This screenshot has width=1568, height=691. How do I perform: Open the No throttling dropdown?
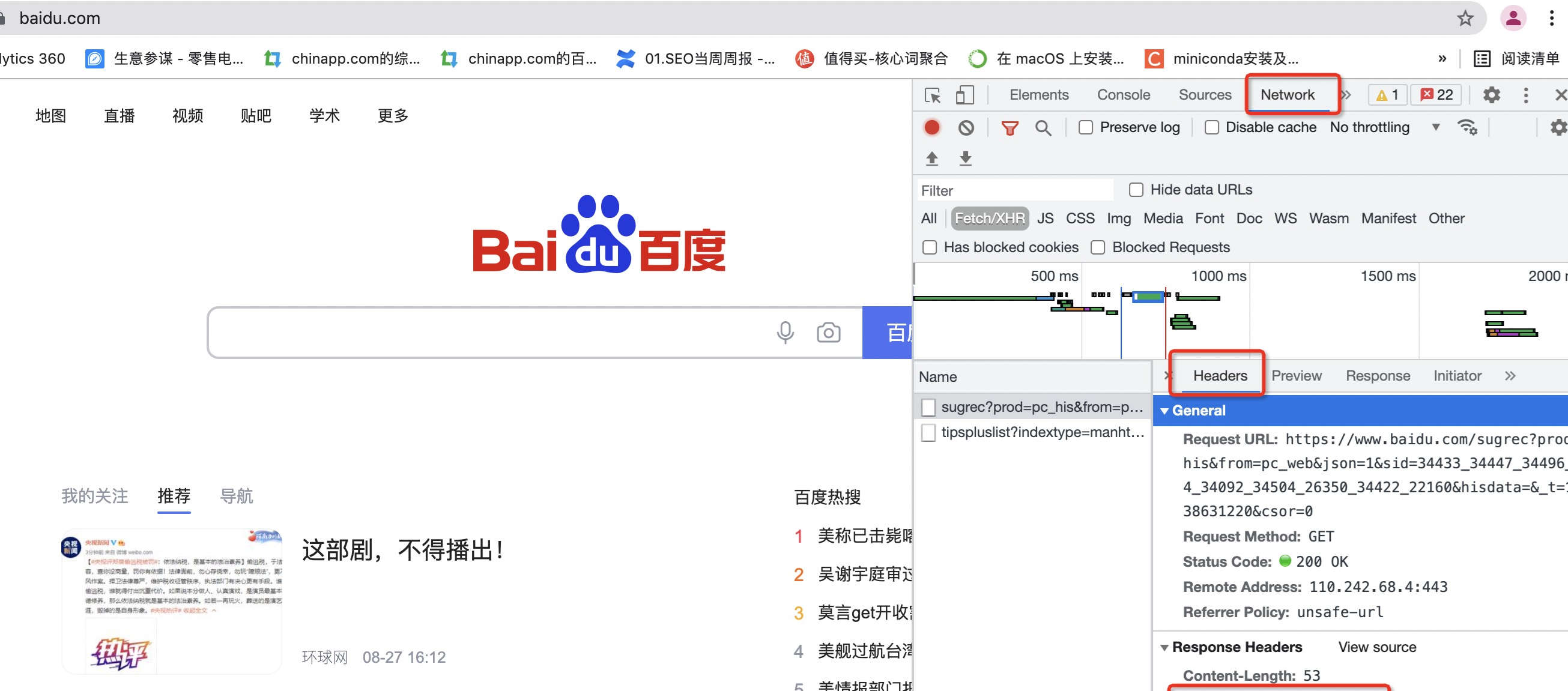1384,127
